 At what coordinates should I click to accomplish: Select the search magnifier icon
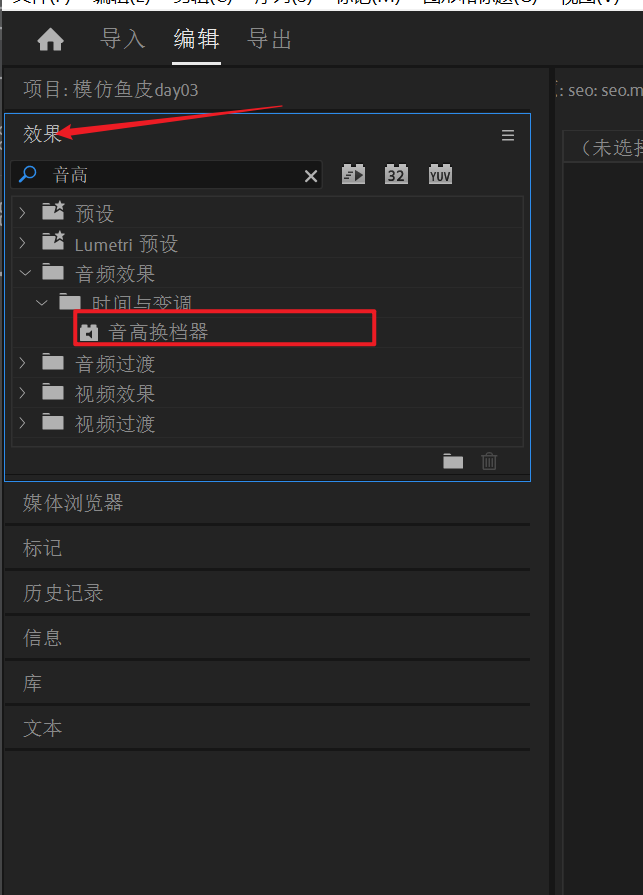point(27,174)
